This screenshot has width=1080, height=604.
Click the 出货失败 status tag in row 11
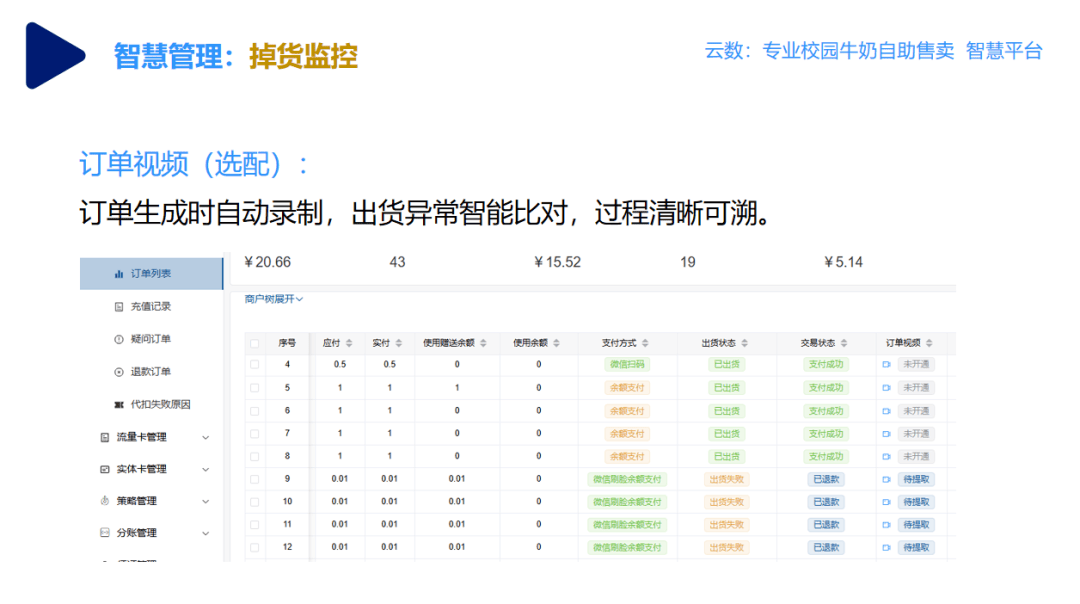[x=726, y=525]
